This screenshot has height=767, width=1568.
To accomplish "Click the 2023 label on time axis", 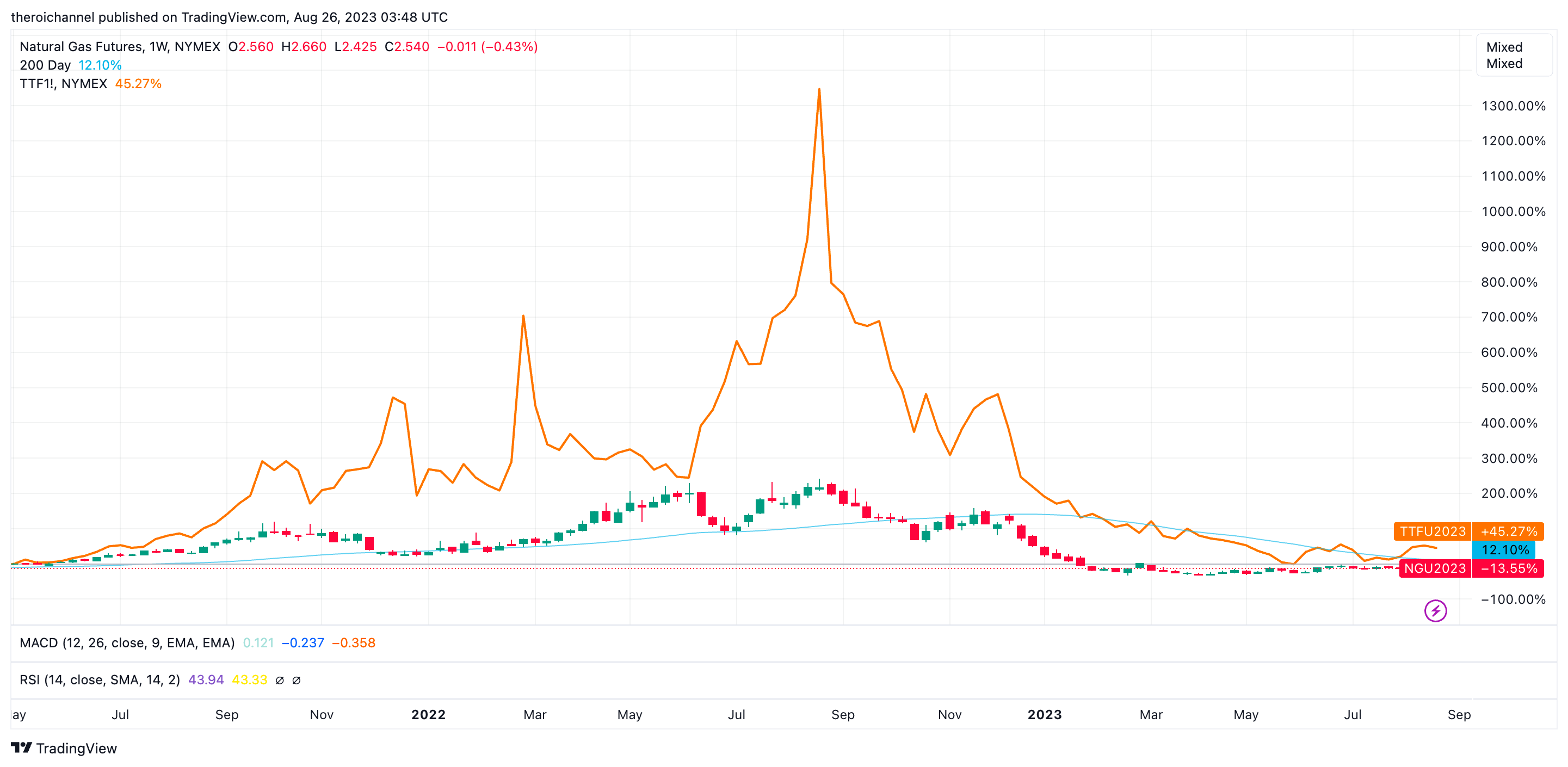I will point(1044,715).
